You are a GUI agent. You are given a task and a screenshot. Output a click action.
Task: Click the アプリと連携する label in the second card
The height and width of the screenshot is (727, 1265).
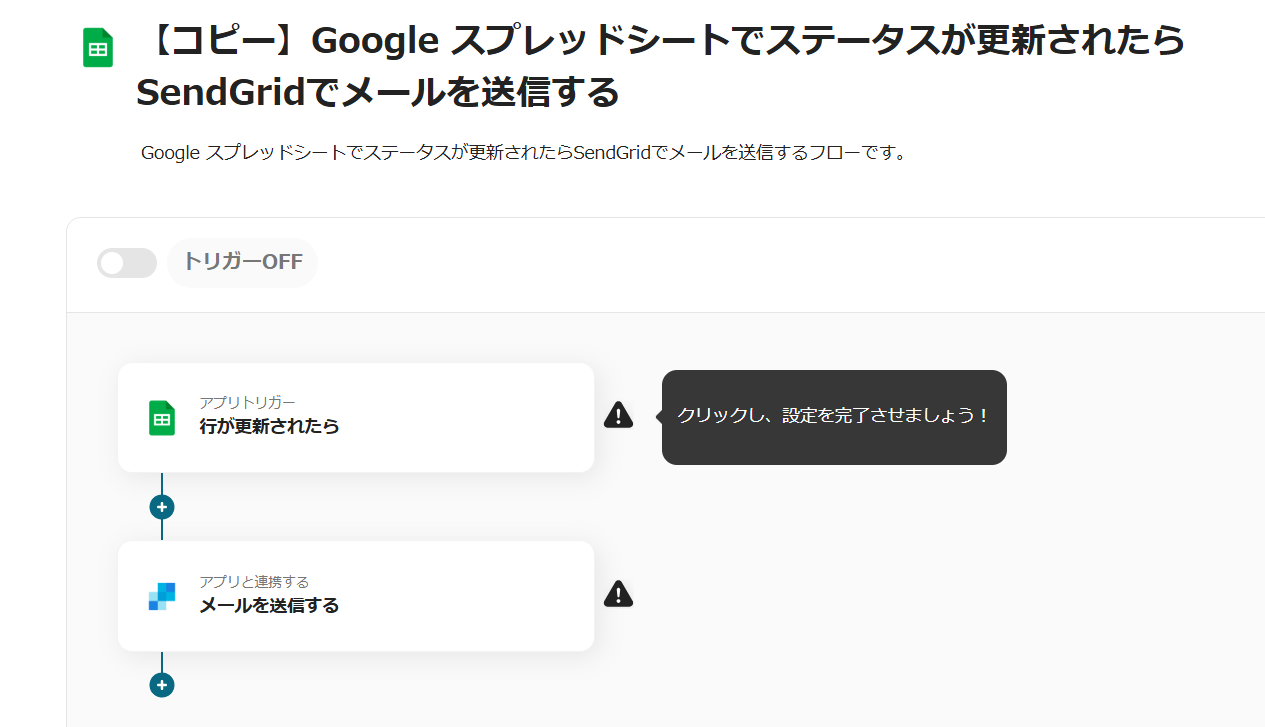click(254, 581)
